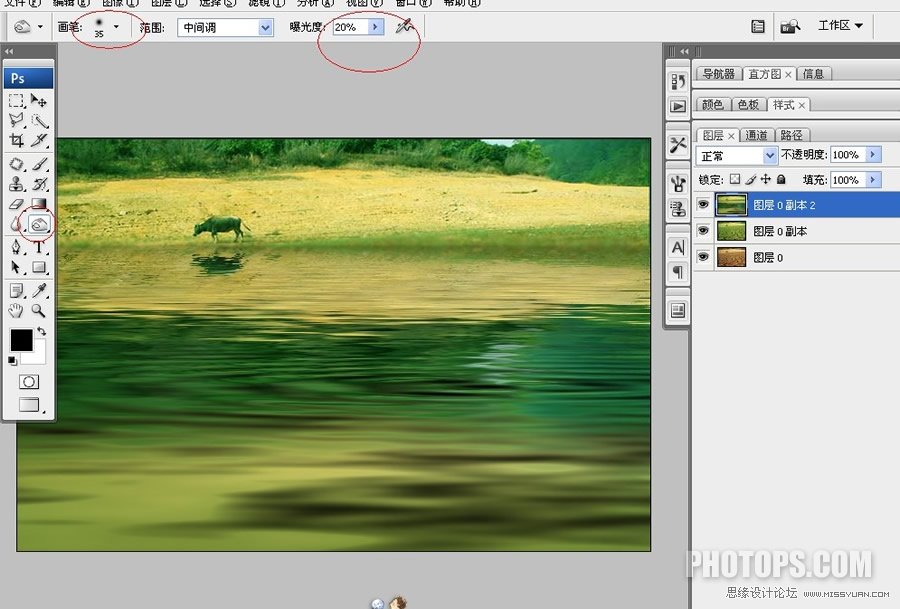Open the 不透明度 opacity slider arrow
The image size is (900, 609).
click(873, 154)
